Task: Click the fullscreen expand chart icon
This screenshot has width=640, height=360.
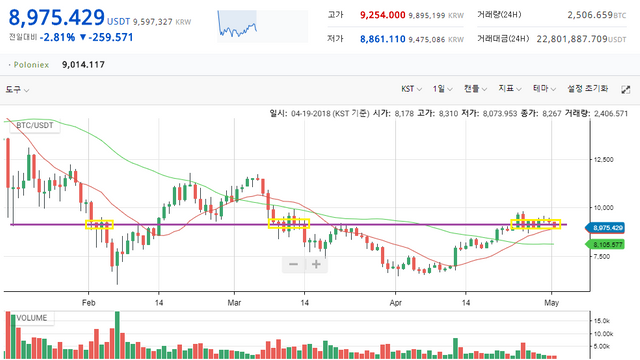Action: click(x=625, y=89)
